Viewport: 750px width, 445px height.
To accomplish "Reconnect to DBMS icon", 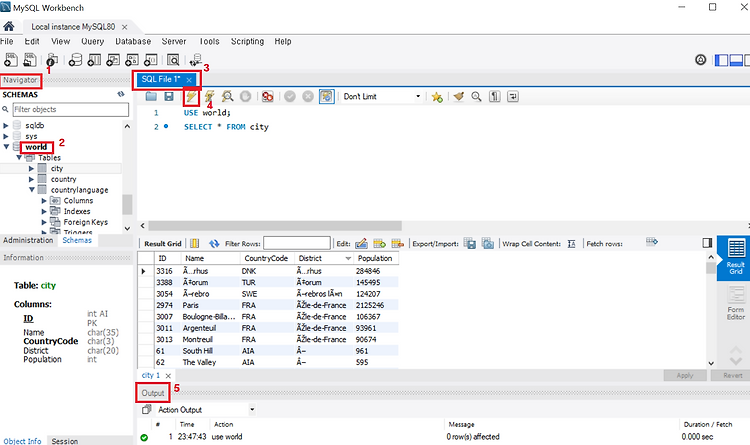I will click(x=196, y=60).
